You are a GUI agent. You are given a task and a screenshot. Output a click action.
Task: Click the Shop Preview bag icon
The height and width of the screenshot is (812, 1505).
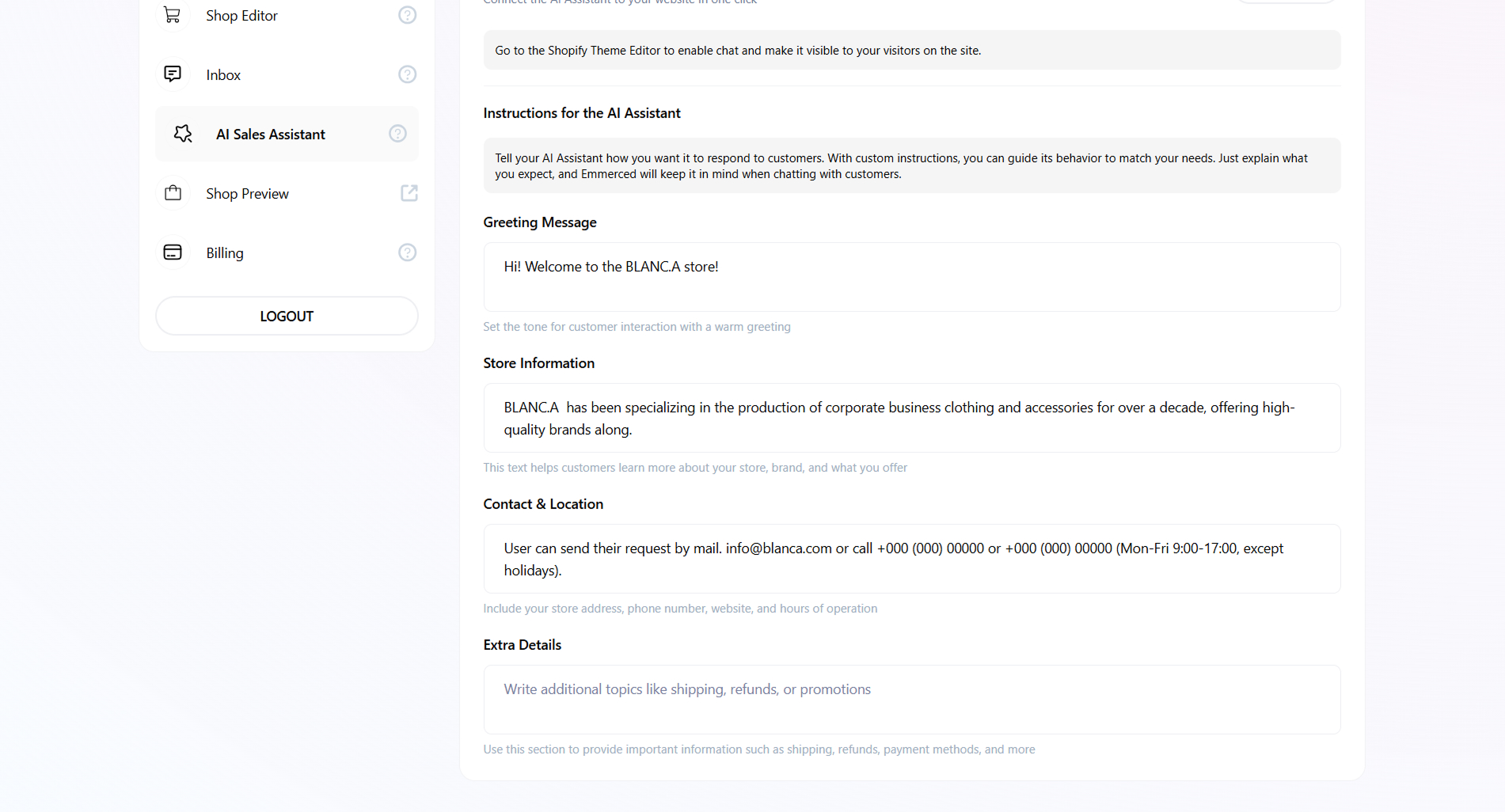173,193
